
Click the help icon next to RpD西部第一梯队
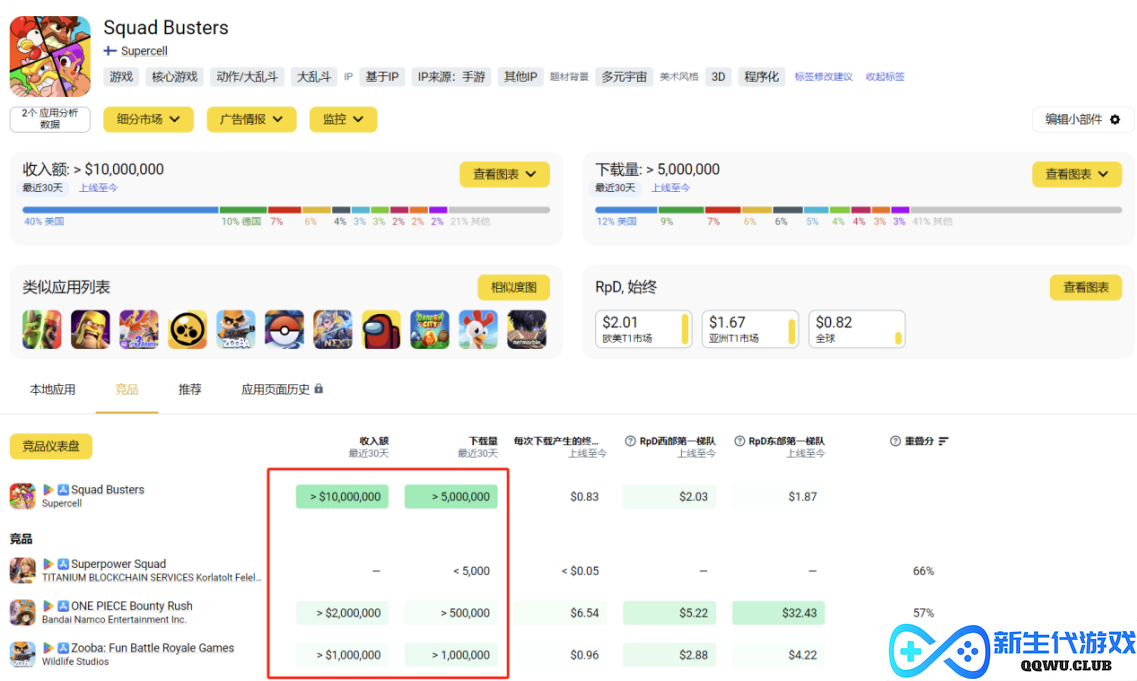pyautogui.click(x=630, y=441)
